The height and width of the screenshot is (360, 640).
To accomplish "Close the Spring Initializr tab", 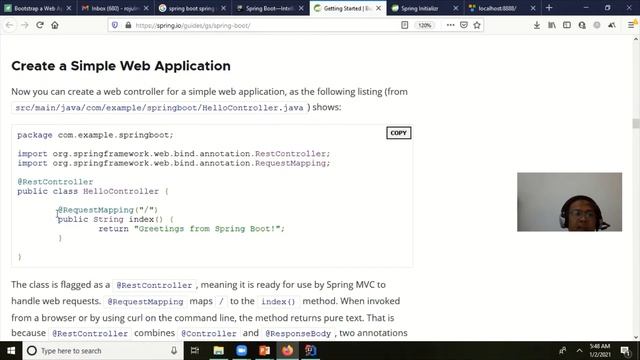I will (456, 8).
